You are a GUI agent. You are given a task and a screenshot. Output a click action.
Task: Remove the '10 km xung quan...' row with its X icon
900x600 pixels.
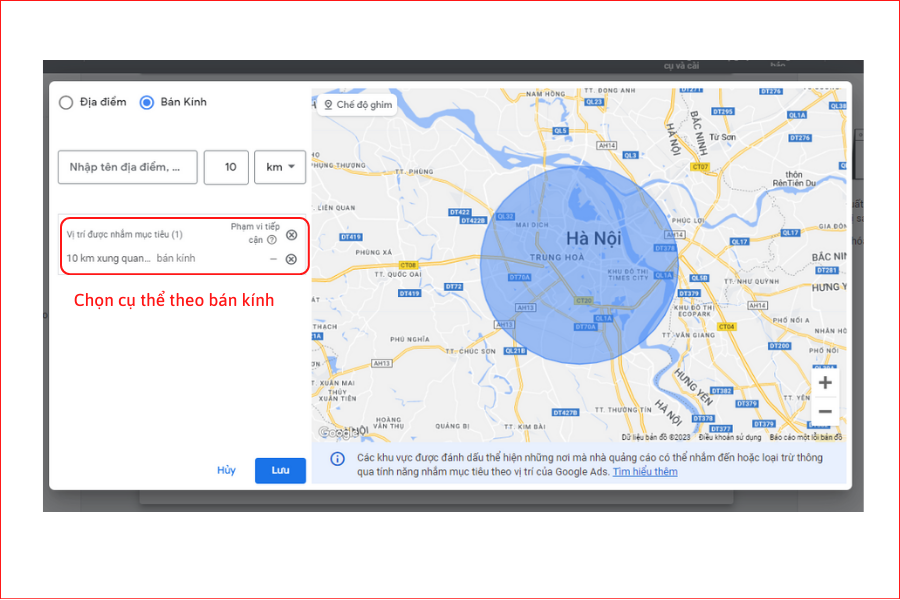(x=291, y=259)
